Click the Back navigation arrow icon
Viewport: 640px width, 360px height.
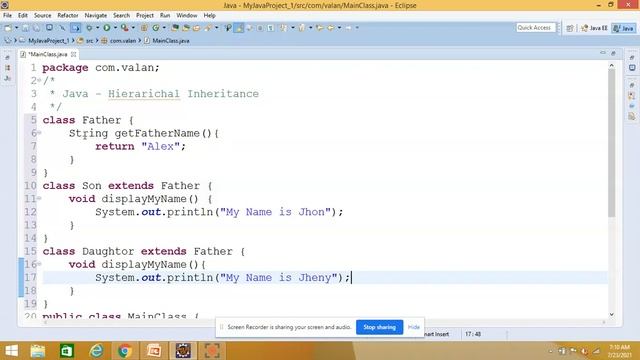click(x=331, y=28)
